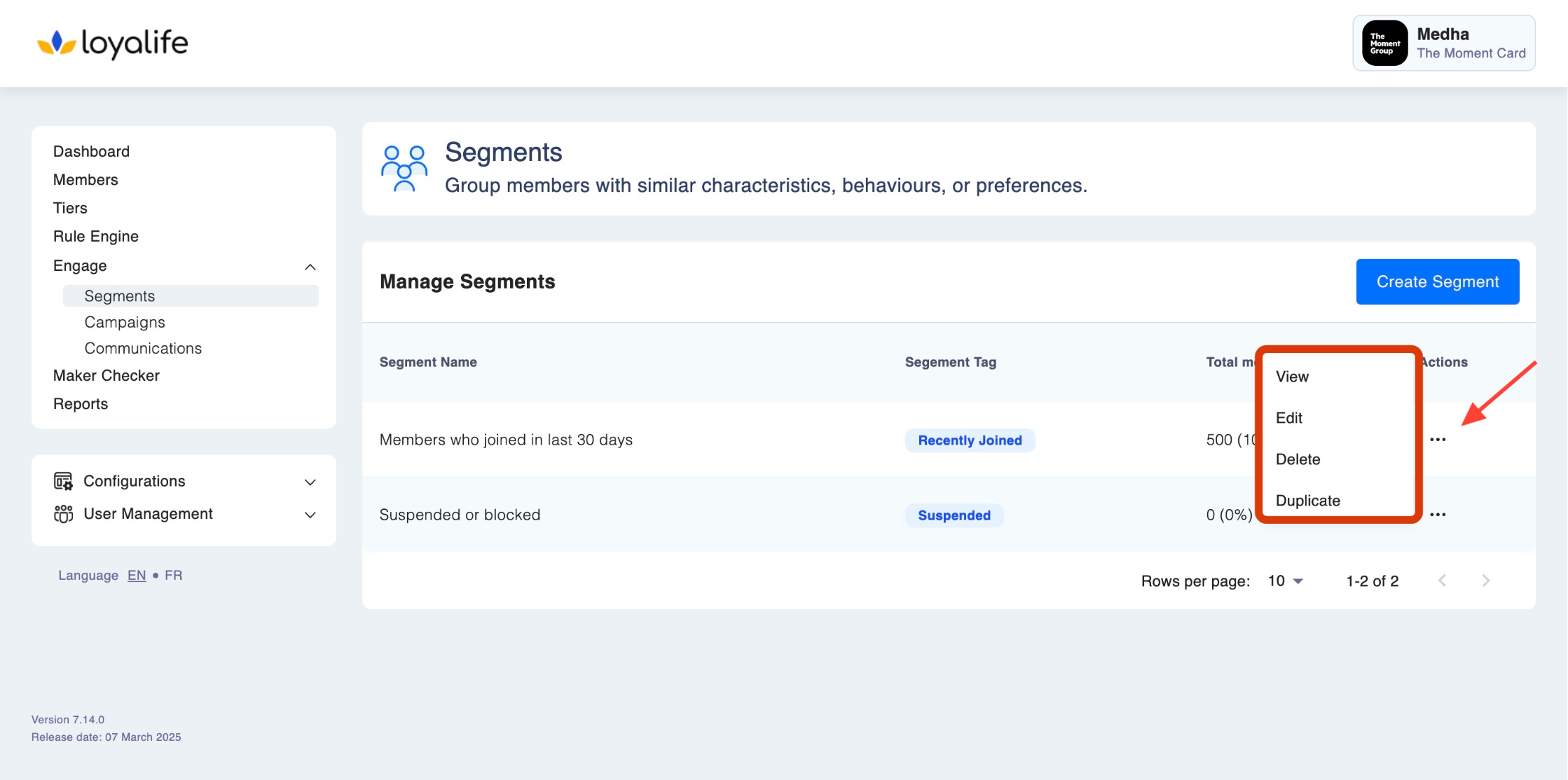The height and width of the screenshot is (780, 1568).
Task: Select Edit in the actions menu
Action: coord(1288,418)
